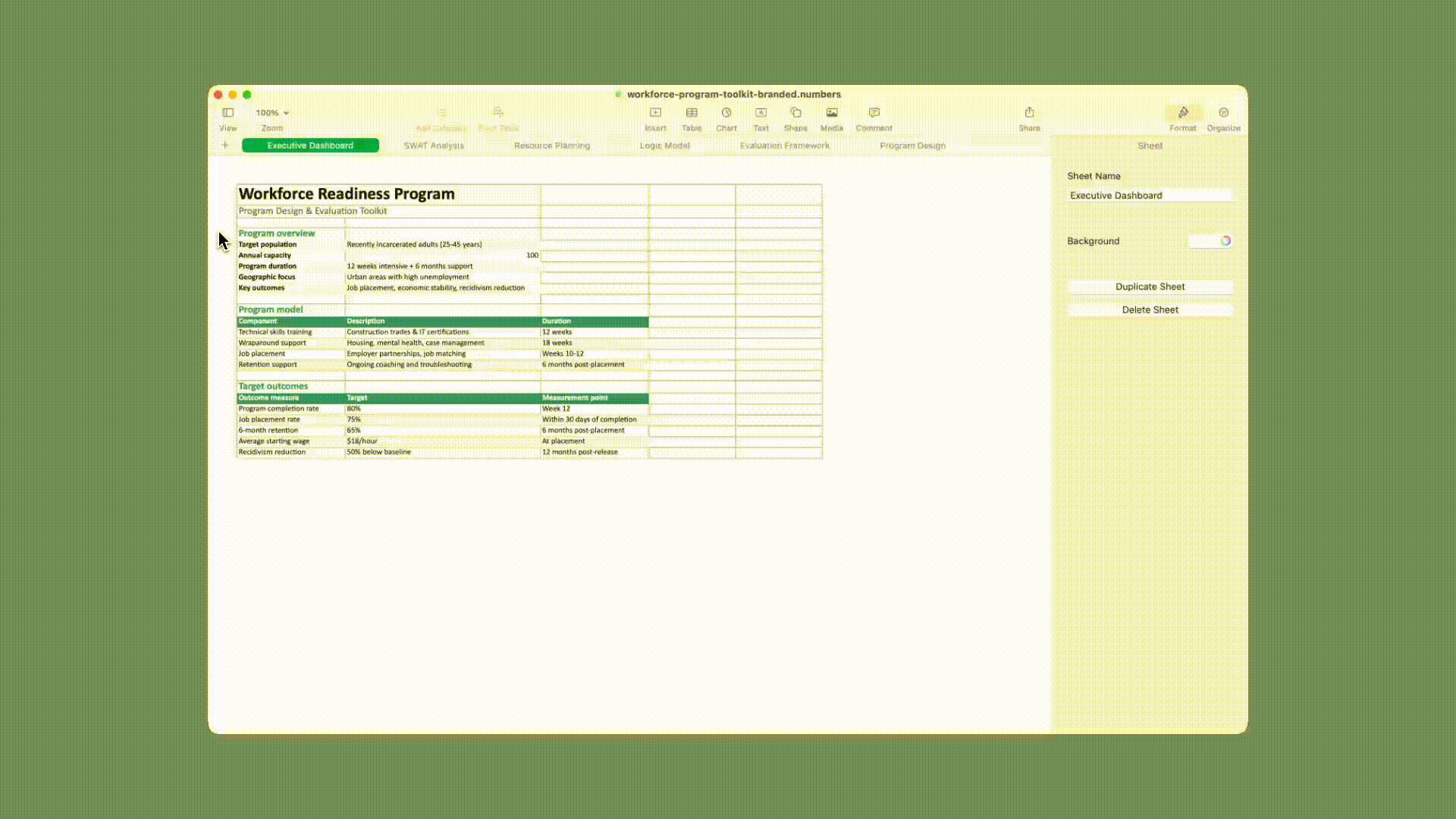The width and height of the screenshot is (1456, 819).
Task: Add a Comment from toolbar
Action: coord(874,112)
